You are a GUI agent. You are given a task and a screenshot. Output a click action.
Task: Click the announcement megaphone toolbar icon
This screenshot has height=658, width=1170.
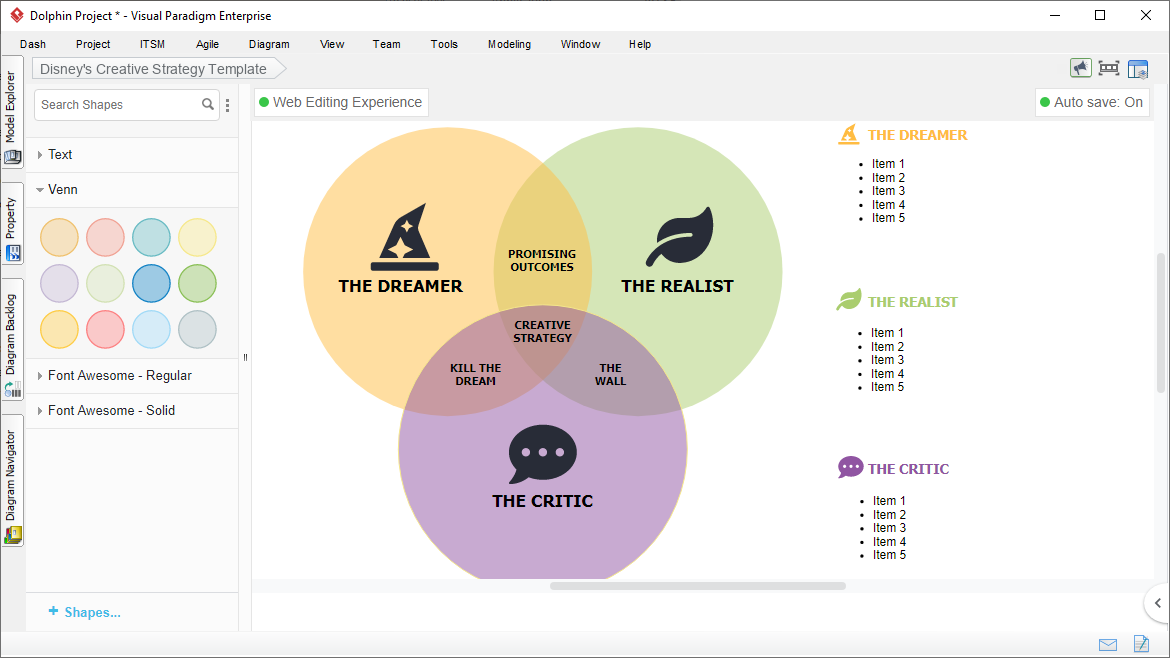1080,69
